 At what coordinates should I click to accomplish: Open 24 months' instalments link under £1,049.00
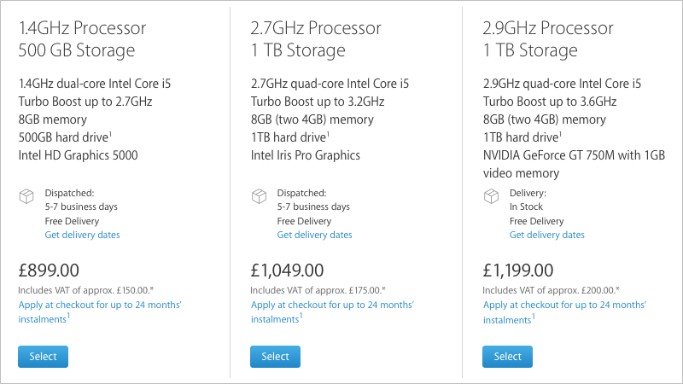pyautogui.click(x=332, y=312)
